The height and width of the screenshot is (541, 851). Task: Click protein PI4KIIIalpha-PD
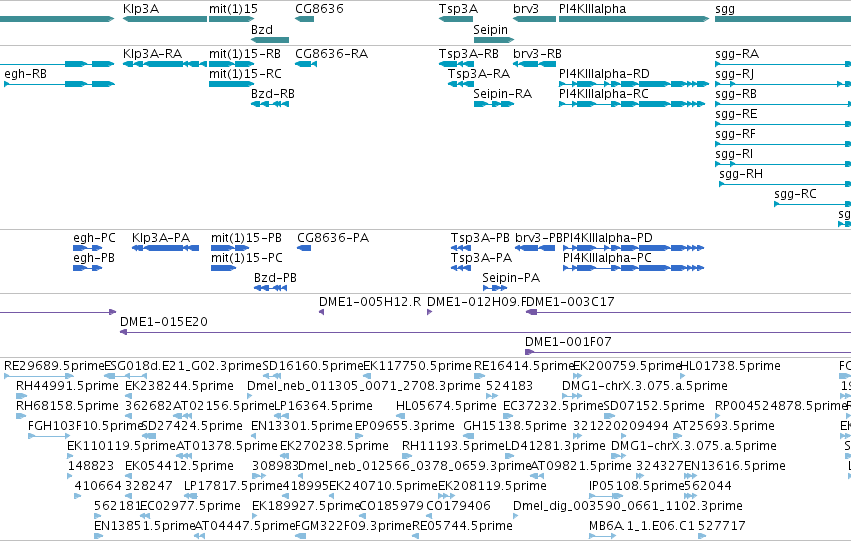tap(633, 248)
